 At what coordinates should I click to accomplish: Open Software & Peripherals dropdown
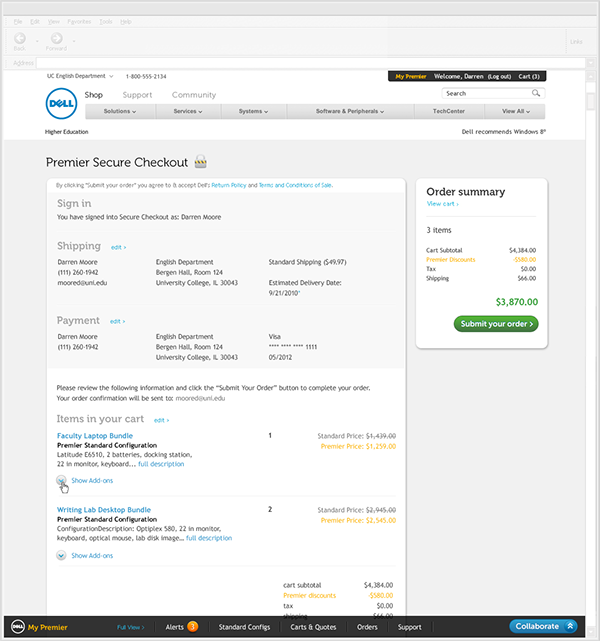pos(350,111)
